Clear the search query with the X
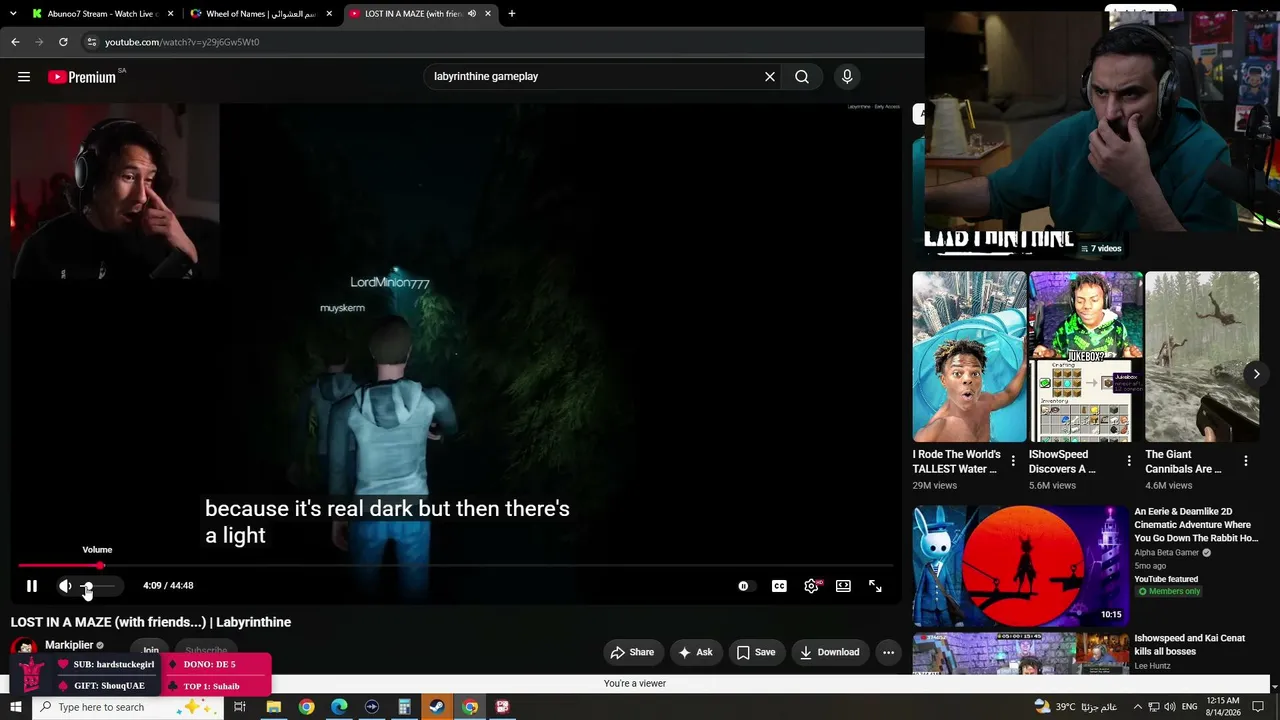This screenshot has height=720, width=1280. click(770, 77)
